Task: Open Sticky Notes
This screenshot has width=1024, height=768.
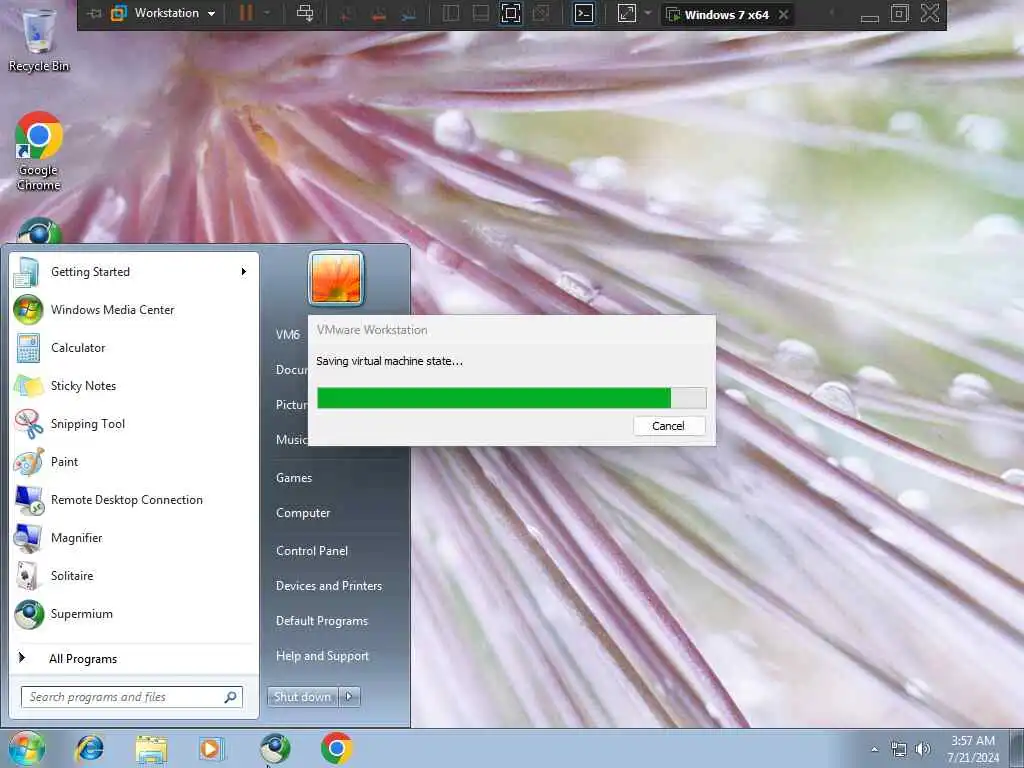Action: [x=131, y=386]
